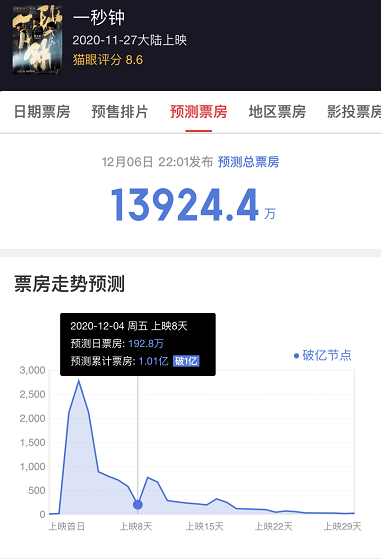
Task: Click the 上映22天 axis label
Action: [273, 526]
